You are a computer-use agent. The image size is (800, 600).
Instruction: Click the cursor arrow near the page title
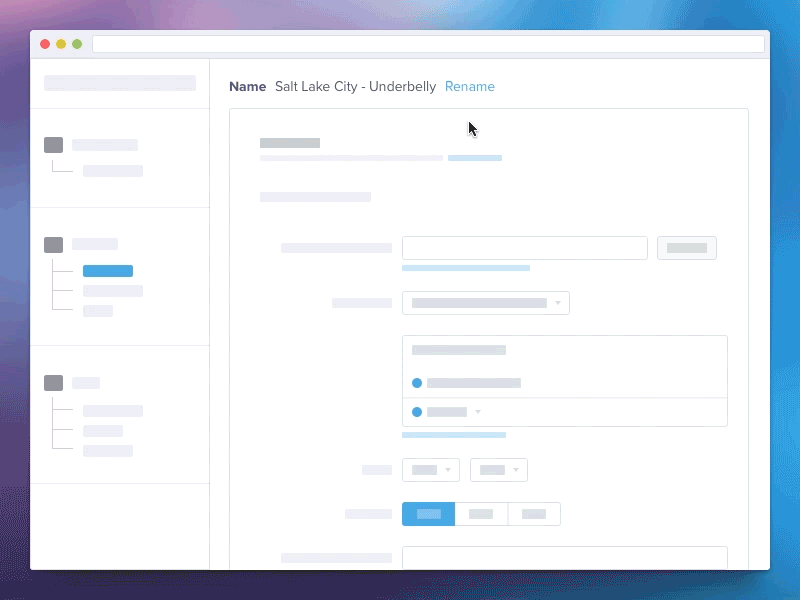tap(470, 128)
